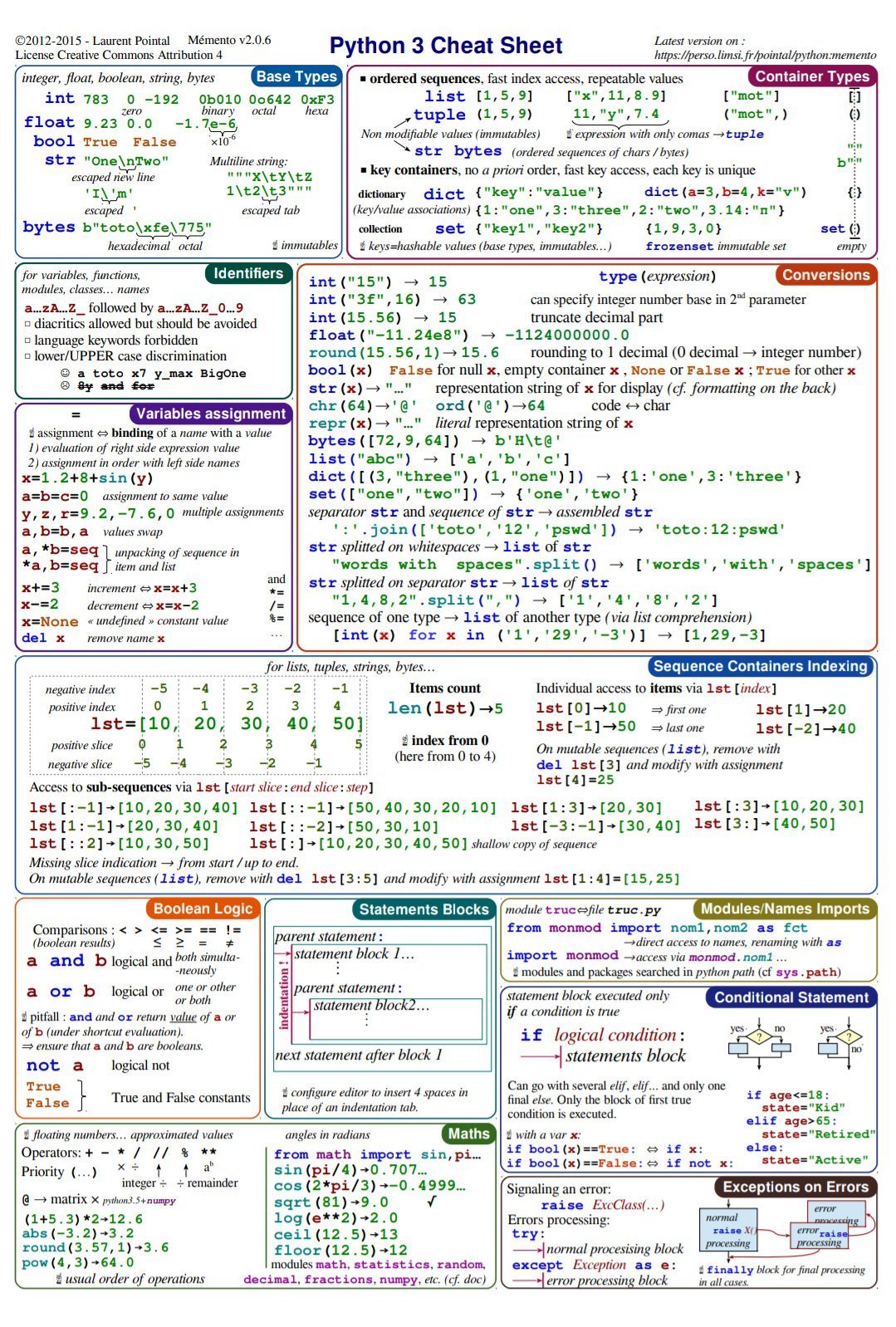
Task: Click the bytes([72,9,64]) example
Action: 434,441
